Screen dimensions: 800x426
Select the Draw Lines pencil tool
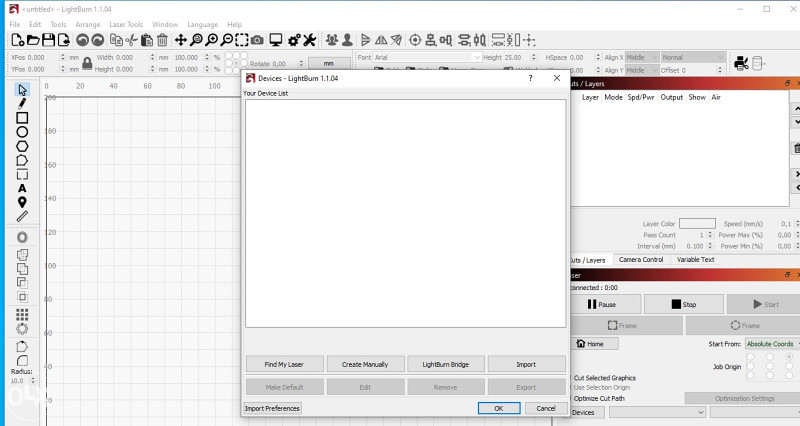pos(22,104)
